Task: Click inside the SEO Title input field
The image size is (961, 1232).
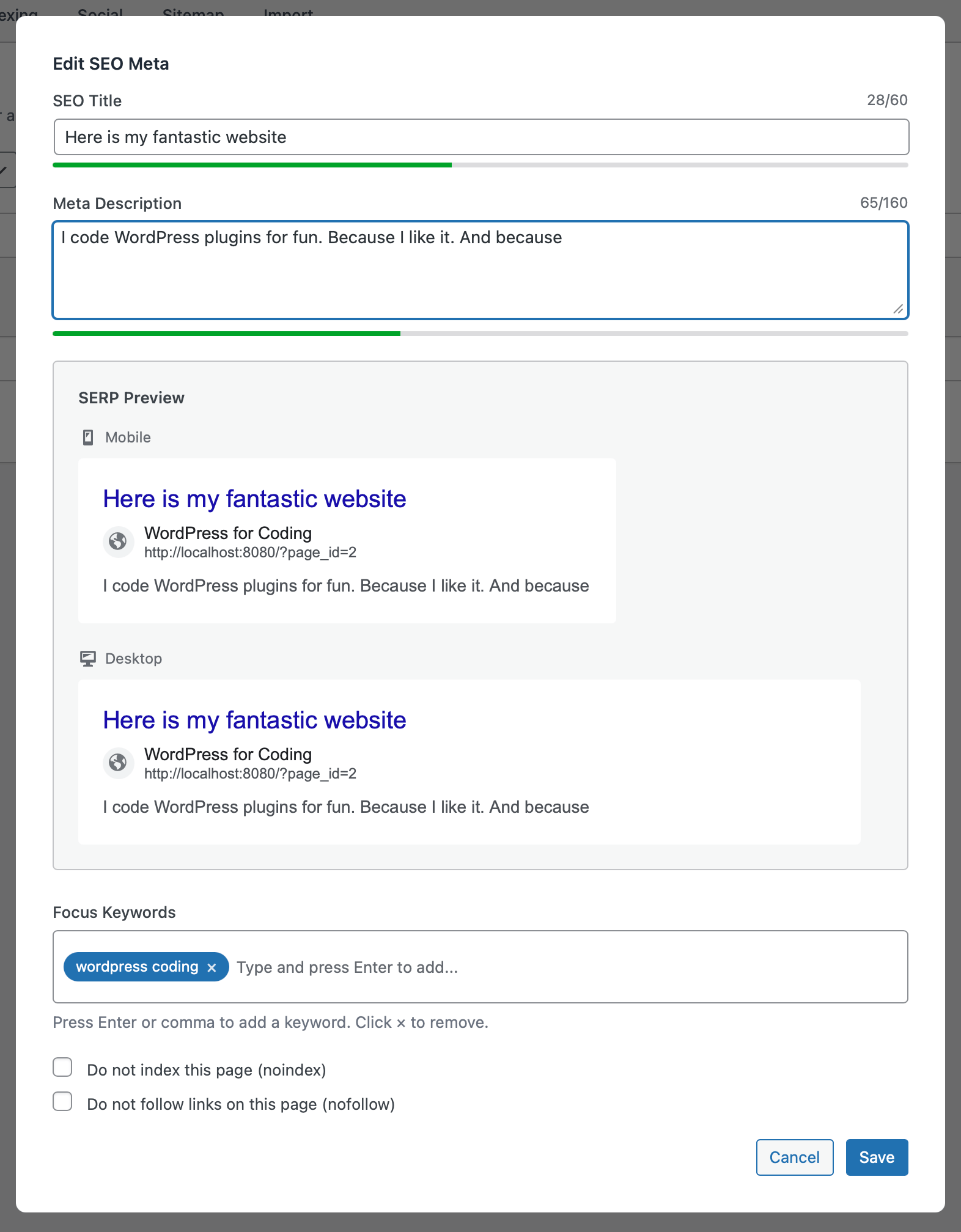Action: coord(480,137)
